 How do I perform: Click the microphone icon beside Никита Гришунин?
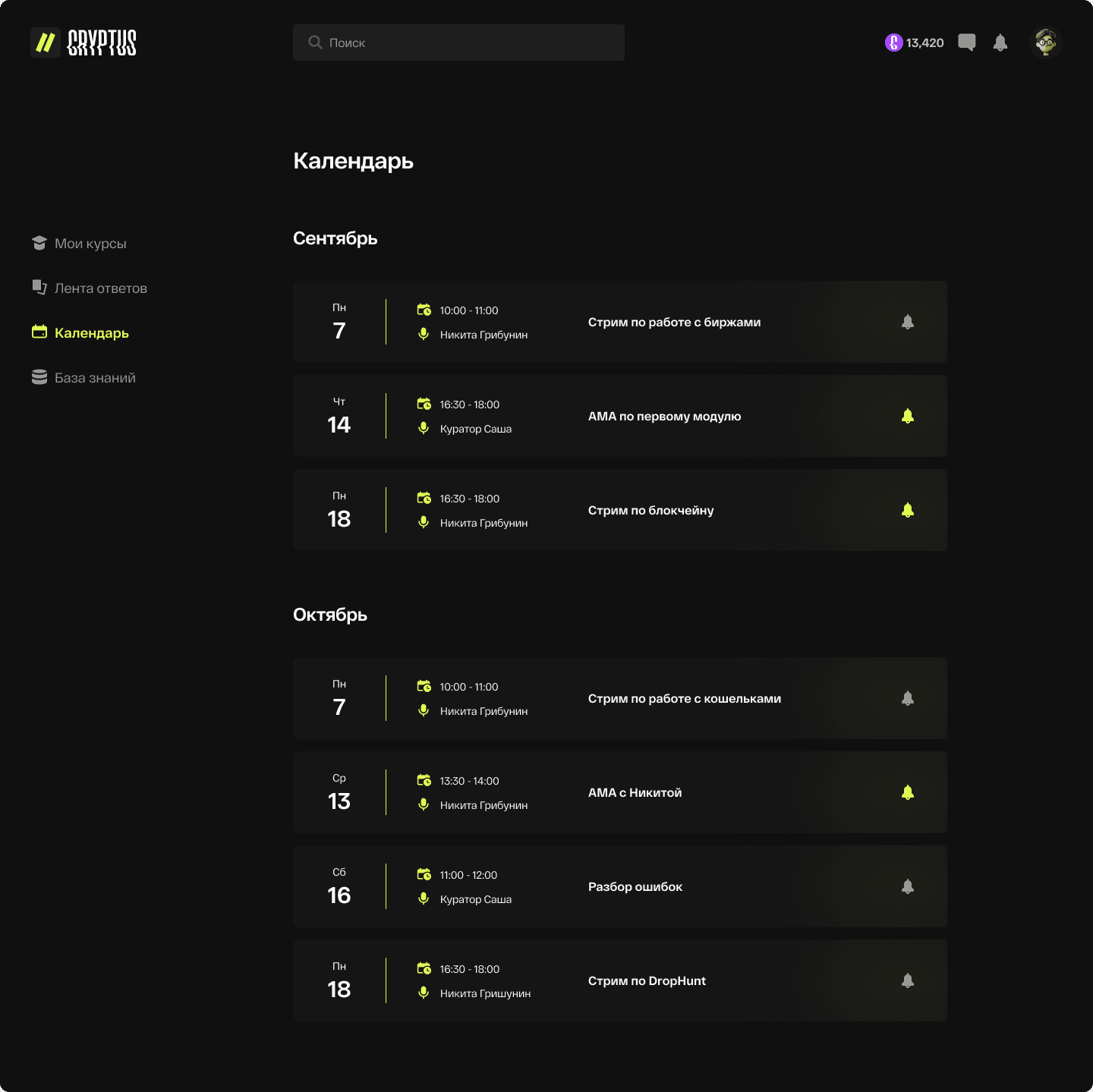(424, 993)
